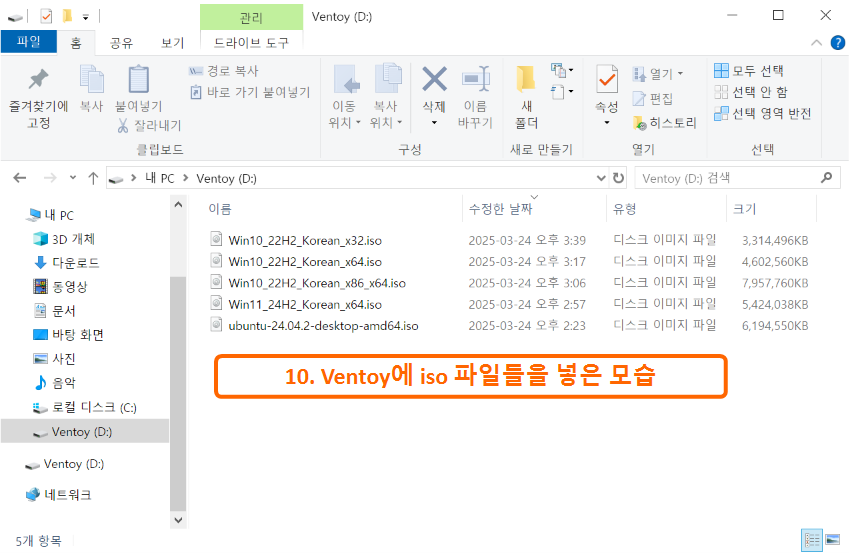Click quick access new folder icon
Viewport: 849px width, 553px height.
(67, 16)
